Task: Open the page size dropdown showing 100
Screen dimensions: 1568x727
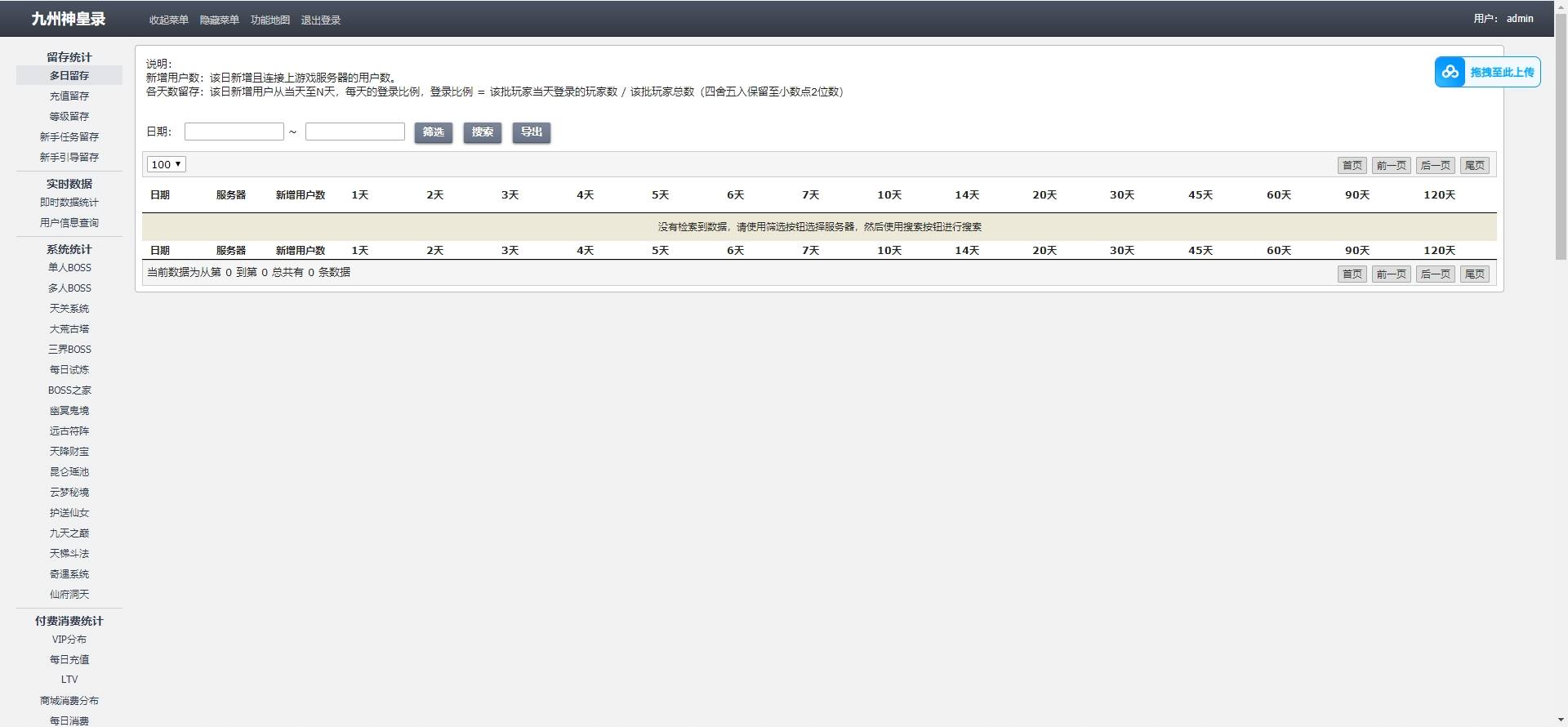Action: [x=167, y=164]
